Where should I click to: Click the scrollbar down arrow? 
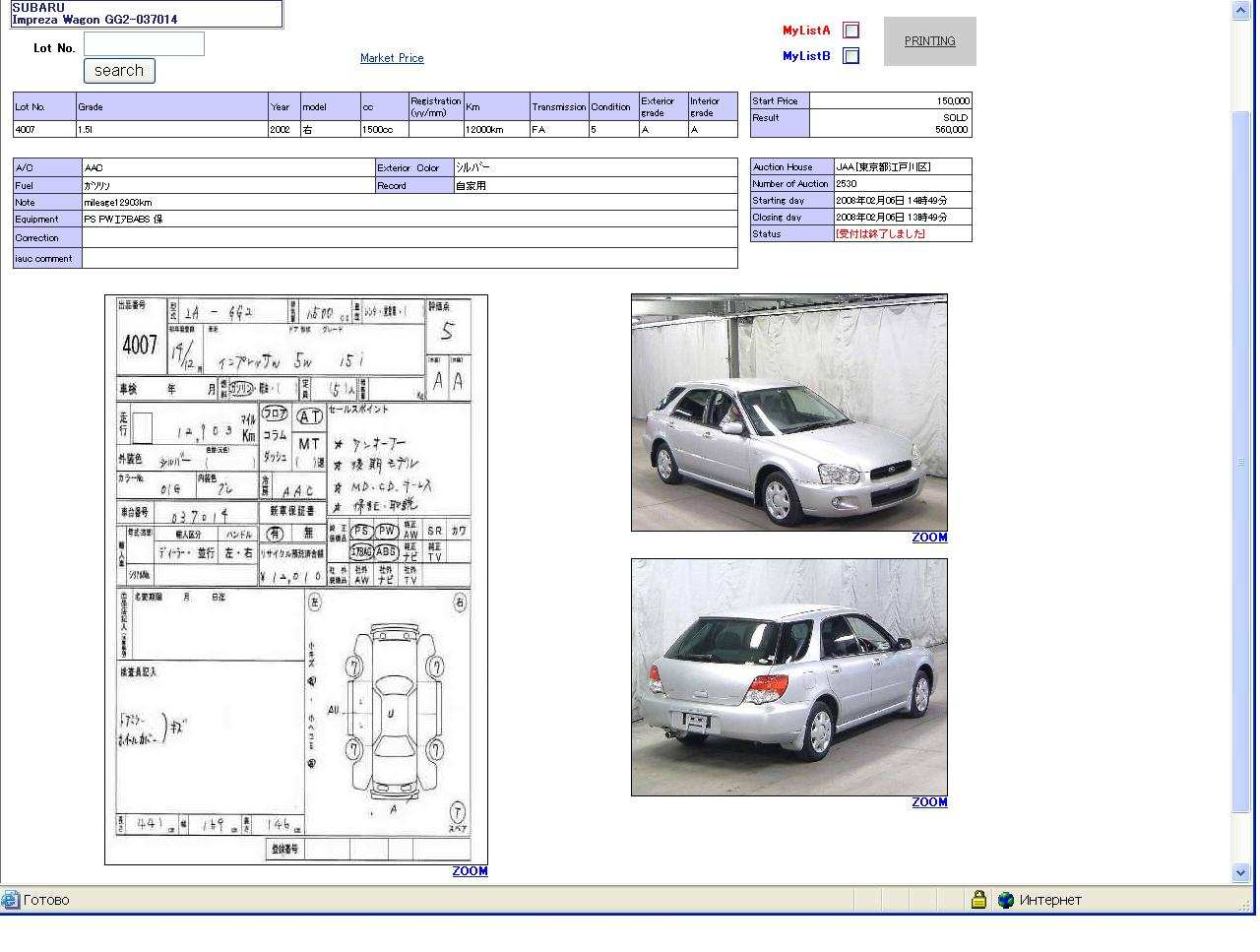tap(1241, 872)
